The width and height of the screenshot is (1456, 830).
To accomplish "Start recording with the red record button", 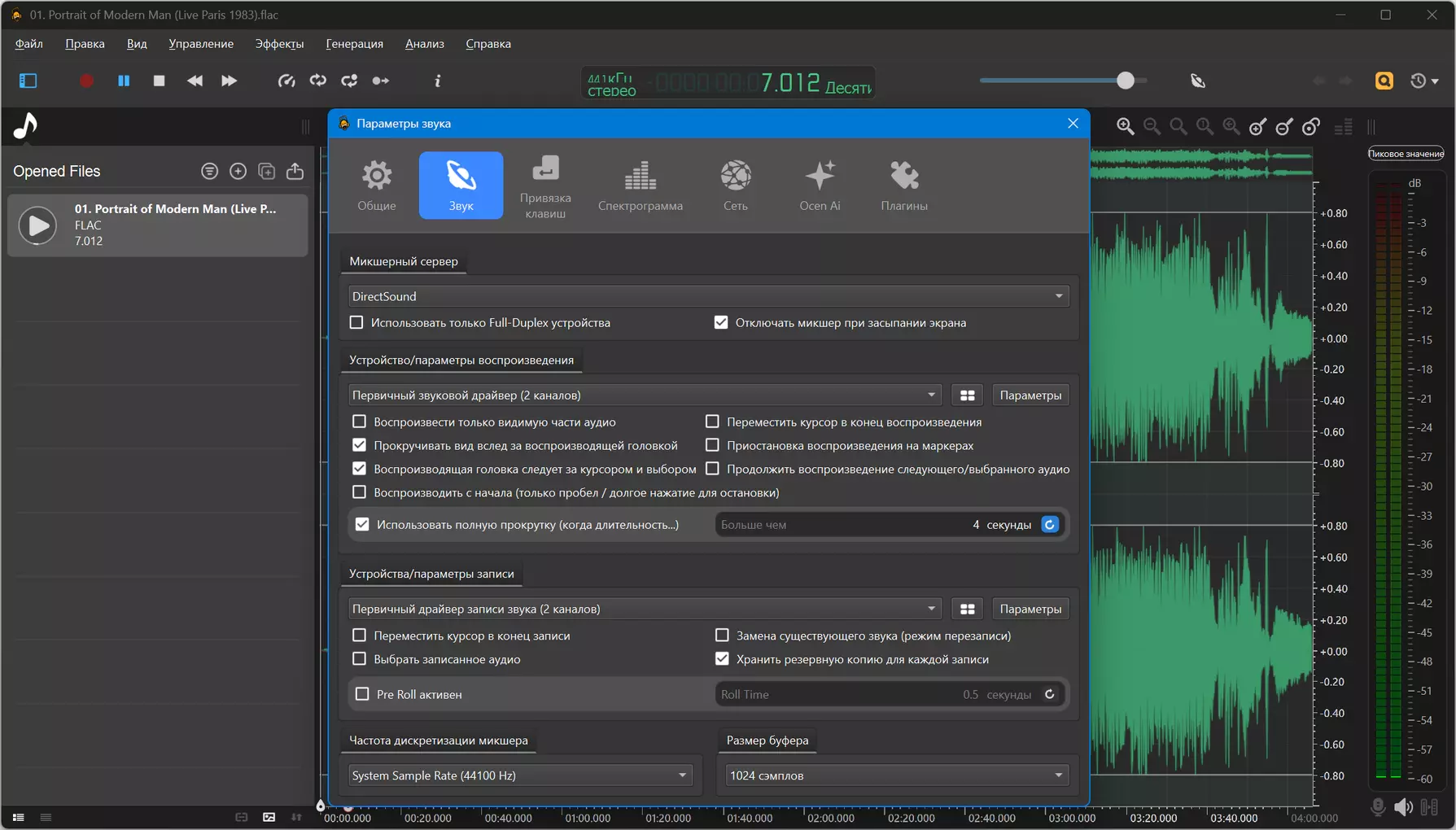I will click(87, 81).
